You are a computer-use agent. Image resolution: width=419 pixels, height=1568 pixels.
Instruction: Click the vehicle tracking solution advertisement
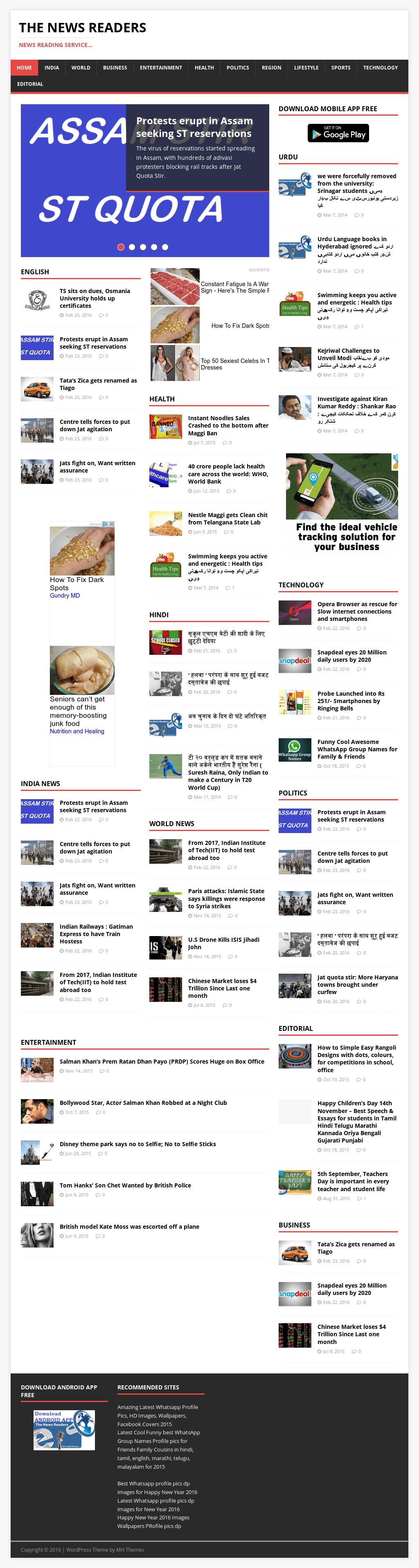pyautogui.click(x=342, y=503)
